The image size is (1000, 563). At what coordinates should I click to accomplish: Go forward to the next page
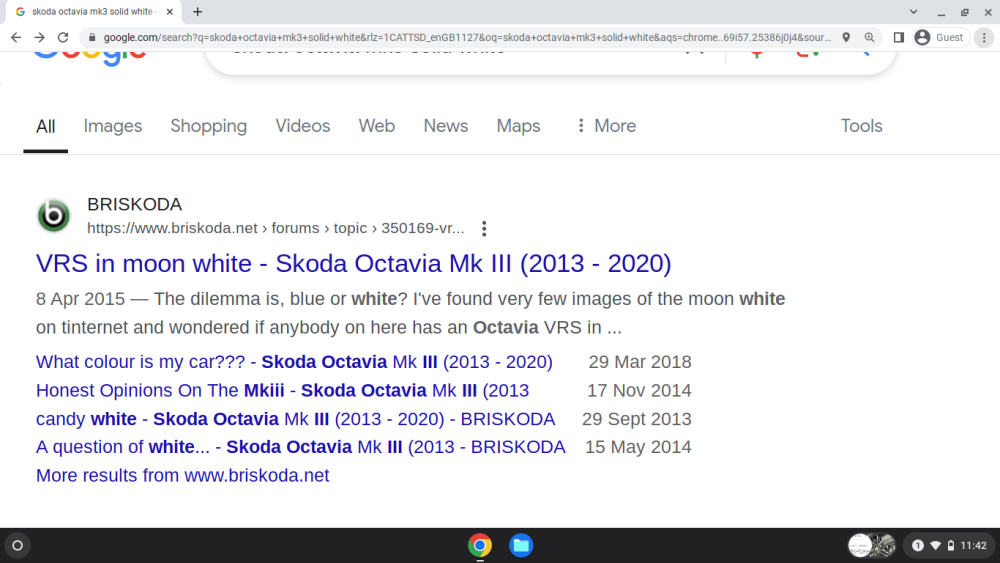40,38
